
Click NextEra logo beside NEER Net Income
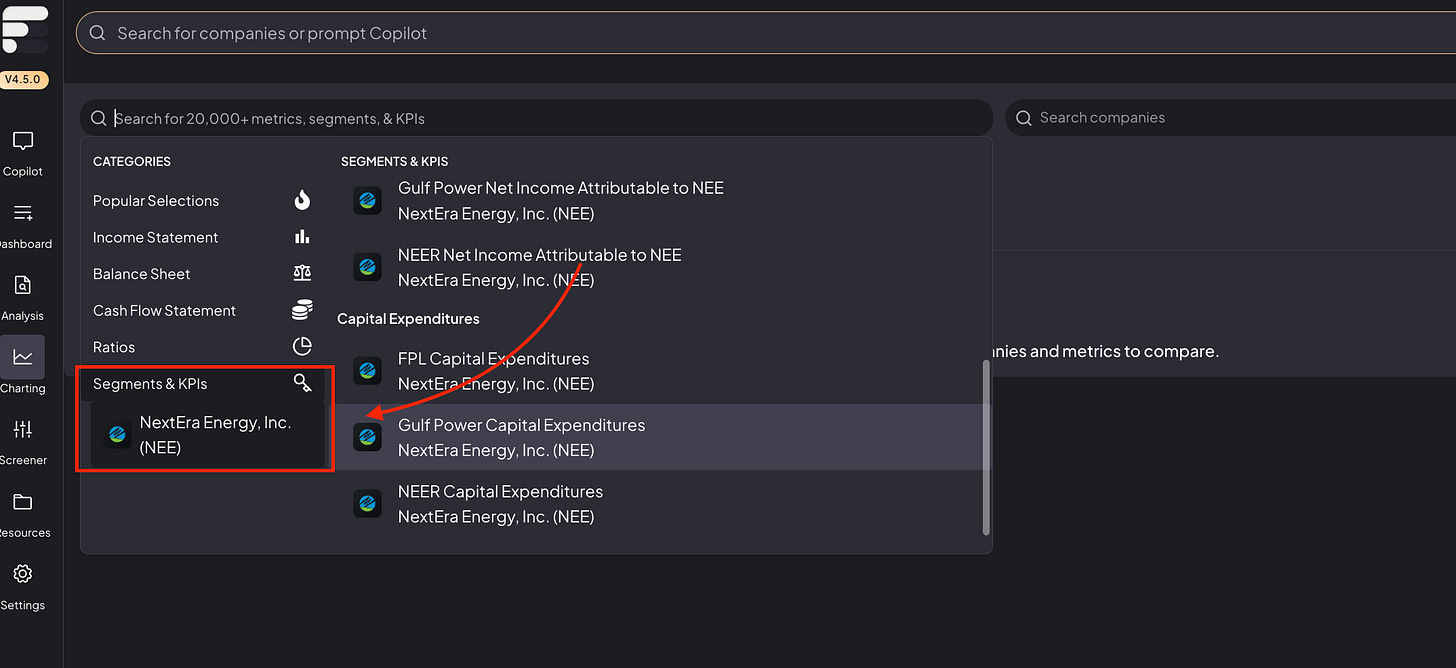point(368,267)
